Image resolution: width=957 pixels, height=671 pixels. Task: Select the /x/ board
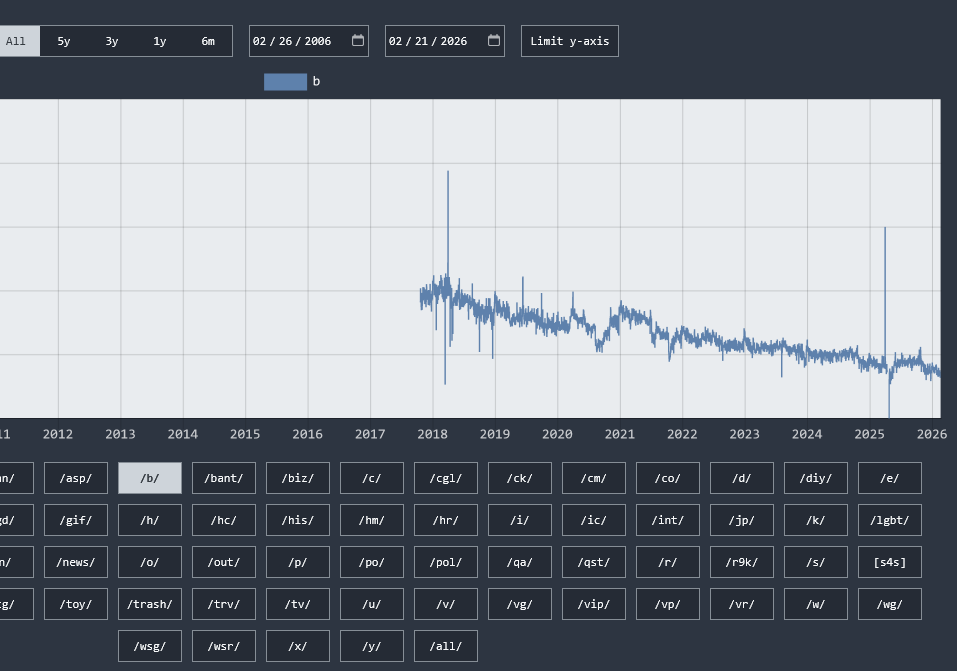[298, 646]
